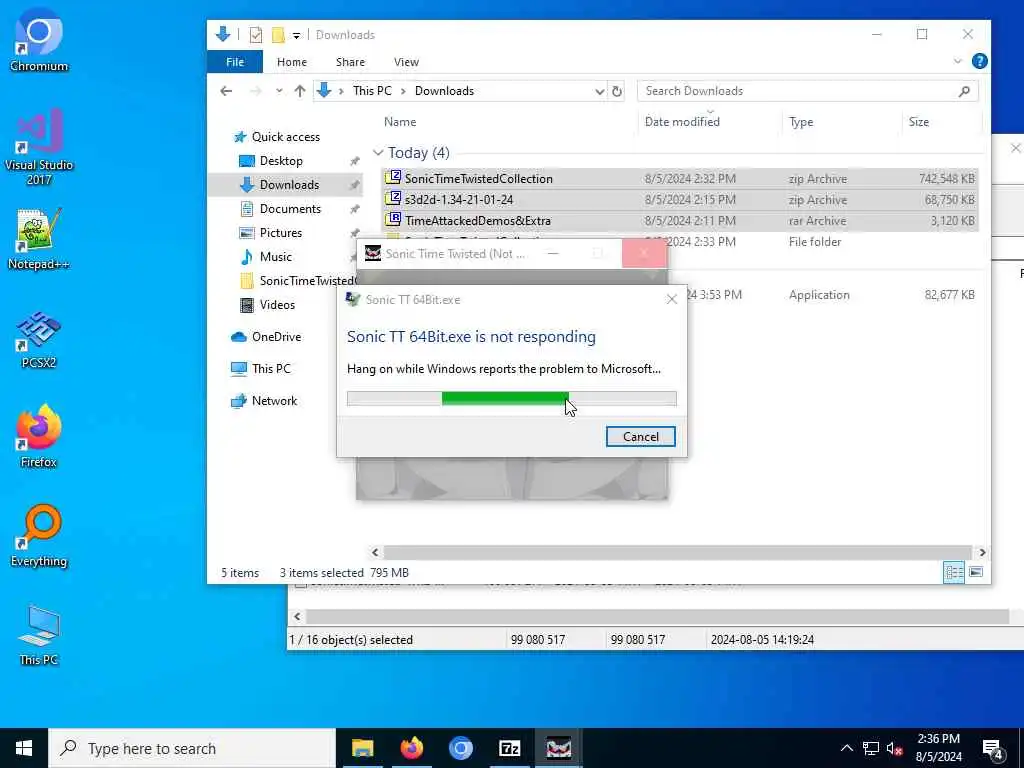This screenshot has width=1024, height=768.
Task: Click the Explorer Help question mark icon
Action: [979, 61]
